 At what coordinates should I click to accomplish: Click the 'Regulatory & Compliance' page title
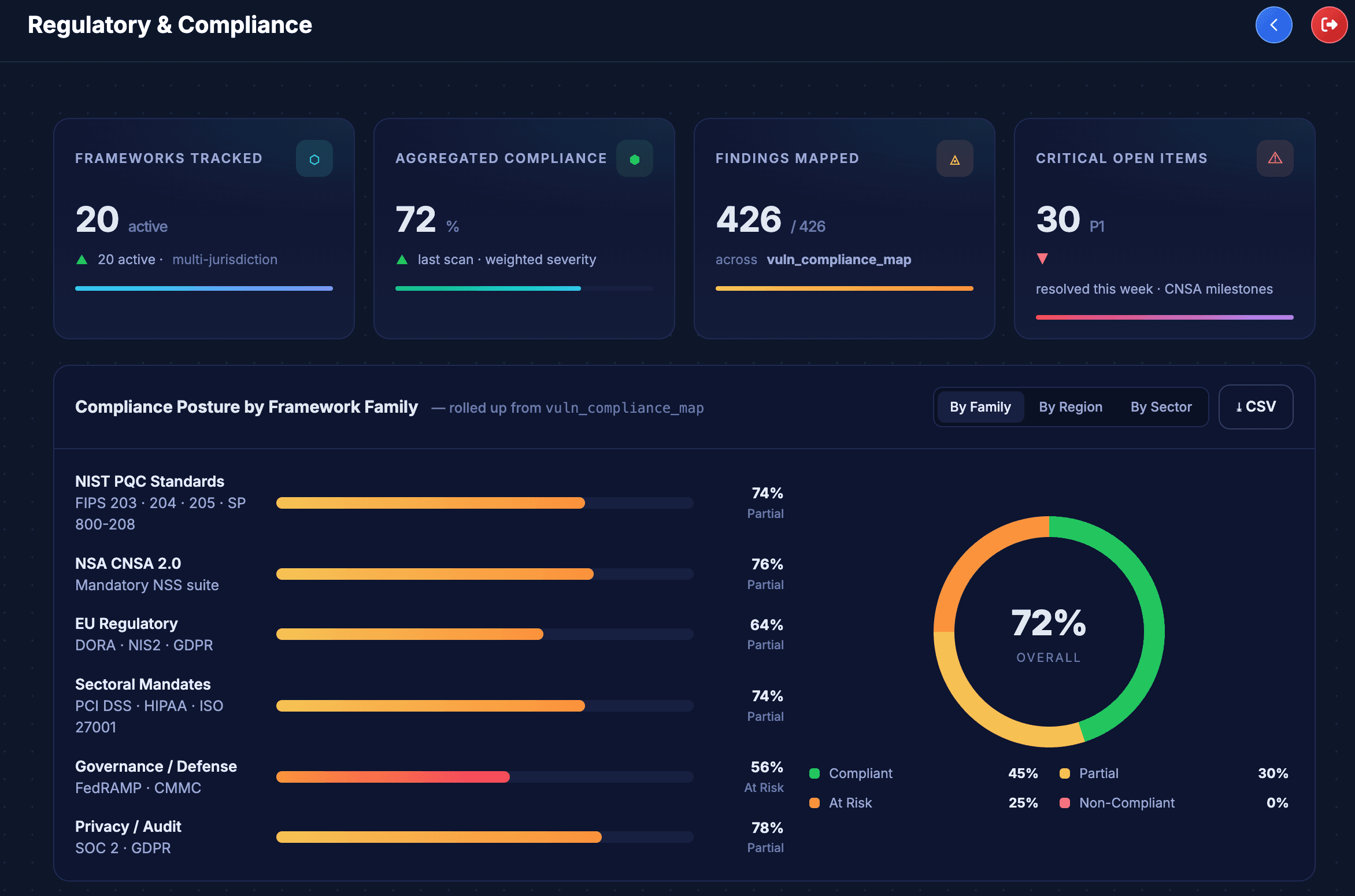[170, 25]
